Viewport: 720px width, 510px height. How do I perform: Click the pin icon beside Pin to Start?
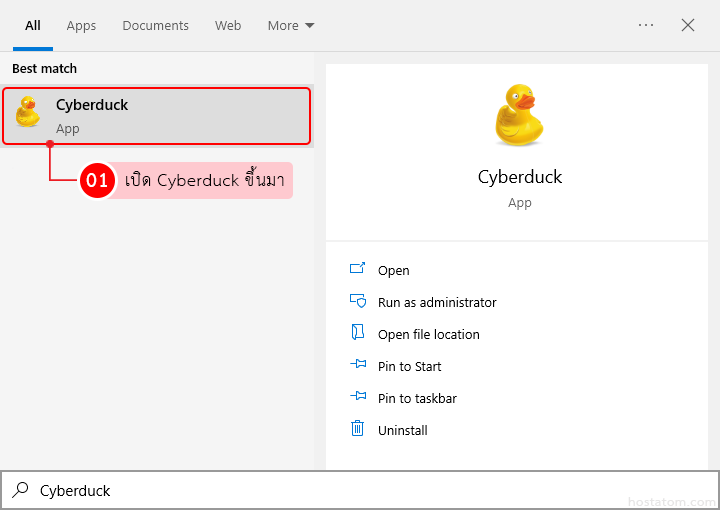coord(358,366)
